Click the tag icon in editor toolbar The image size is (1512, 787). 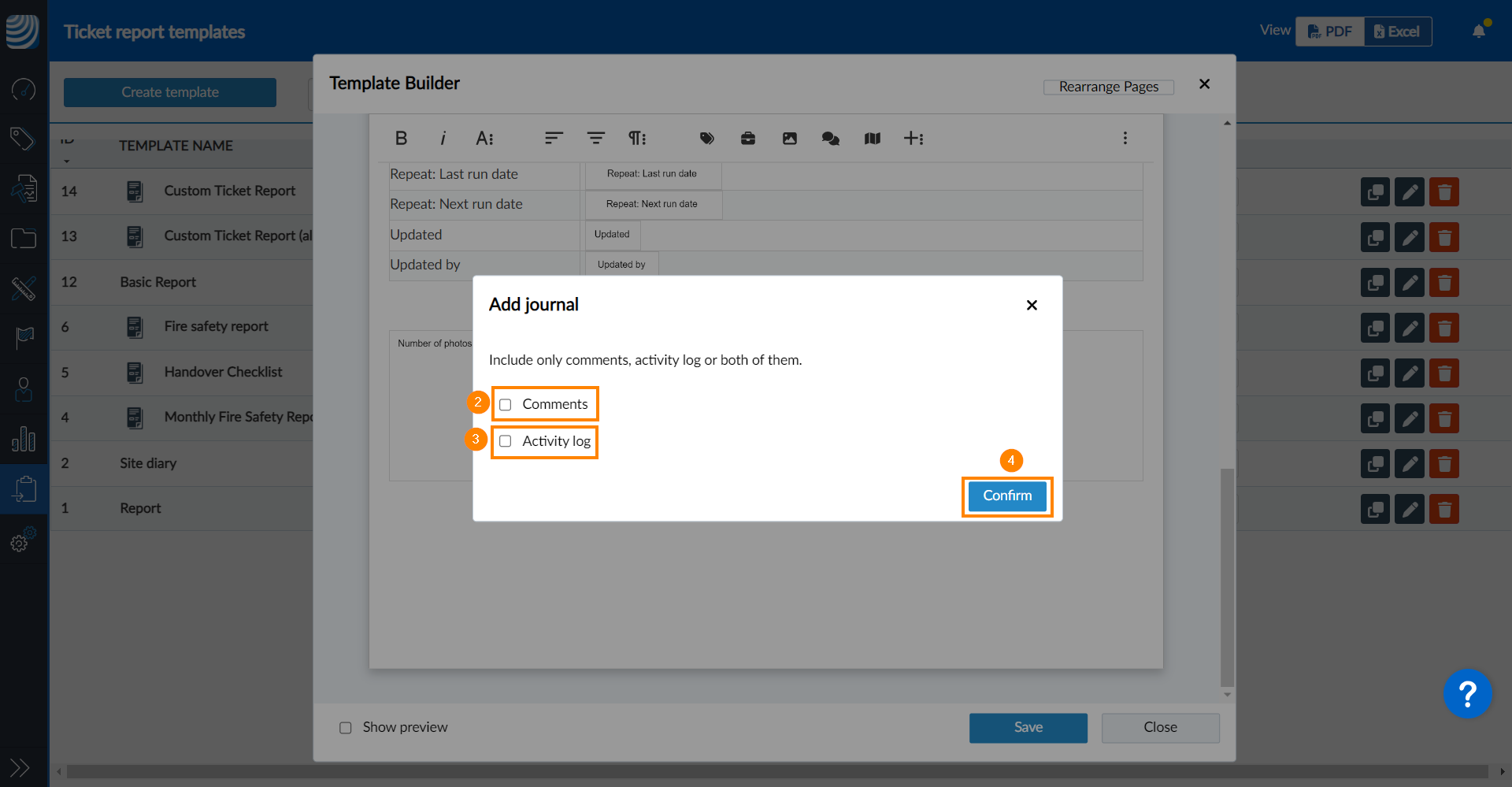(x=706, y=139)
